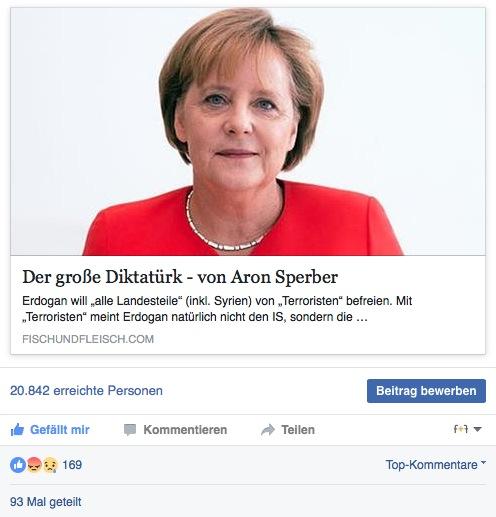Viewport: 496px width, 517px height.
Task: Click the thumbs-up icon beside Gefällt mir
Action: [x=17, y=430]
